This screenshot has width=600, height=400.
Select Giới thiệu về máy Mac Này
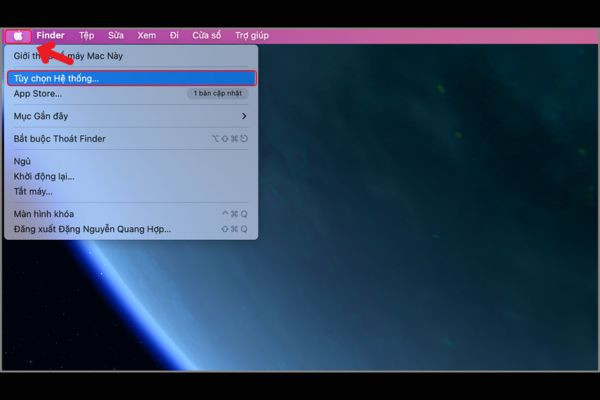(x=131, y=56)
